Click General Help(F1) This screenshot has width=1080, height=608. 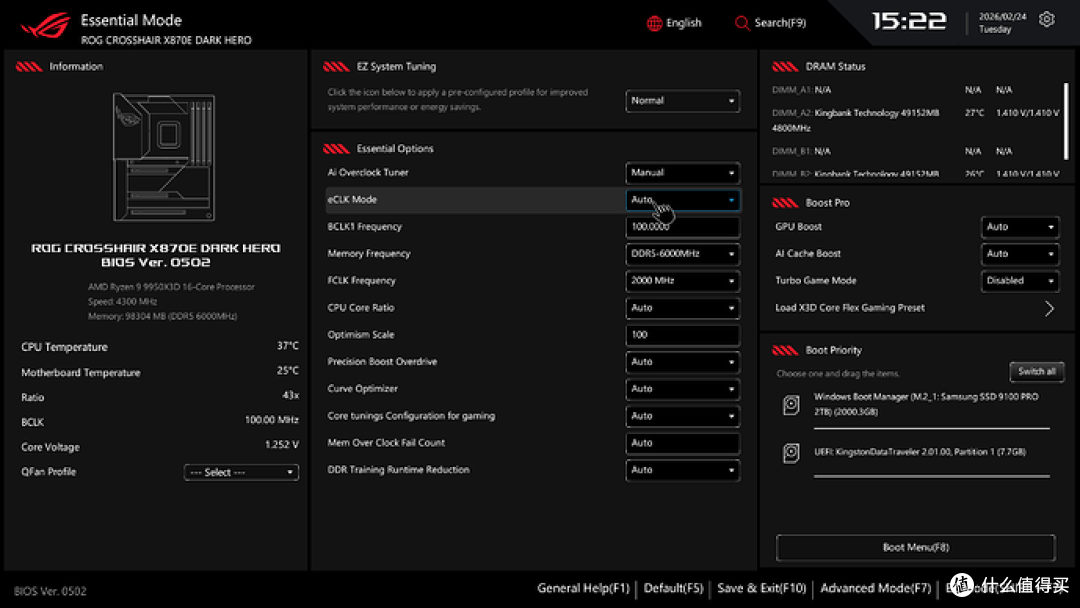pyautogui.click(x=583, y=588)
